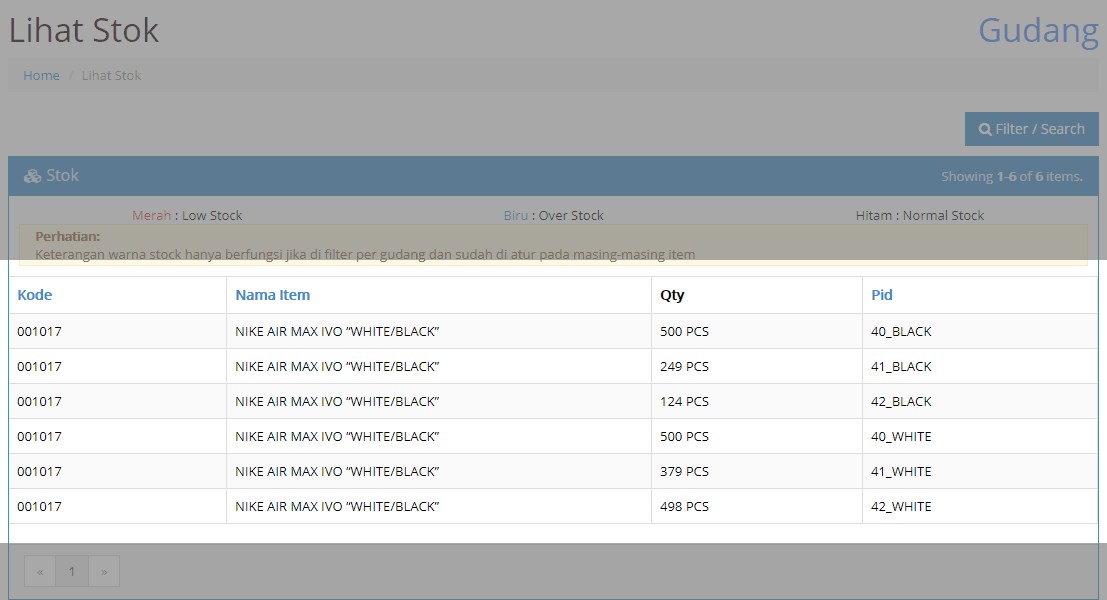Viewport: 1107px width, 600px height.
Task: Select page 1 in pagination
Action: tap(72, 571)
